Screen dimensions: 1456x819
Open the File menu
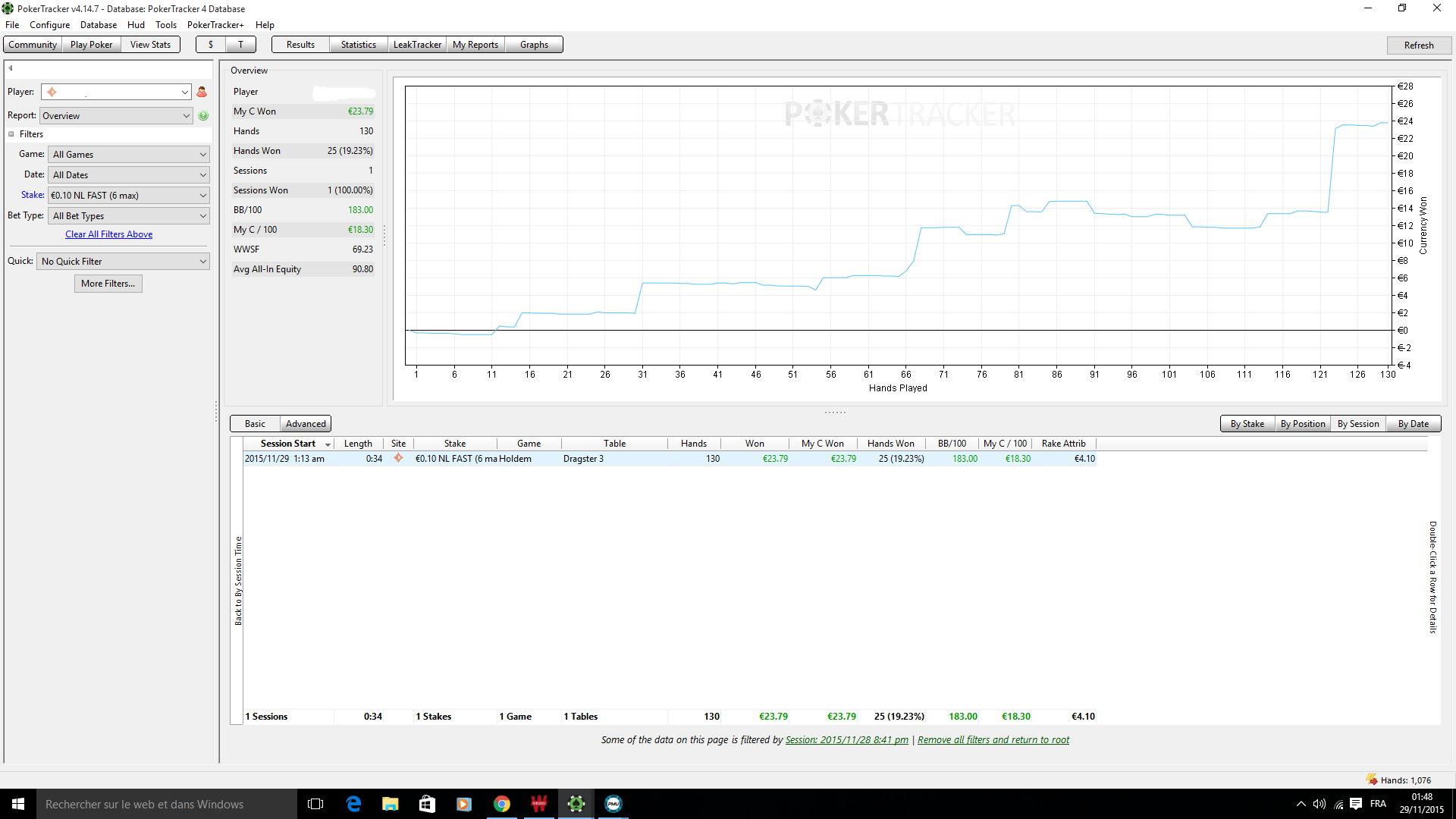[12, 25]
